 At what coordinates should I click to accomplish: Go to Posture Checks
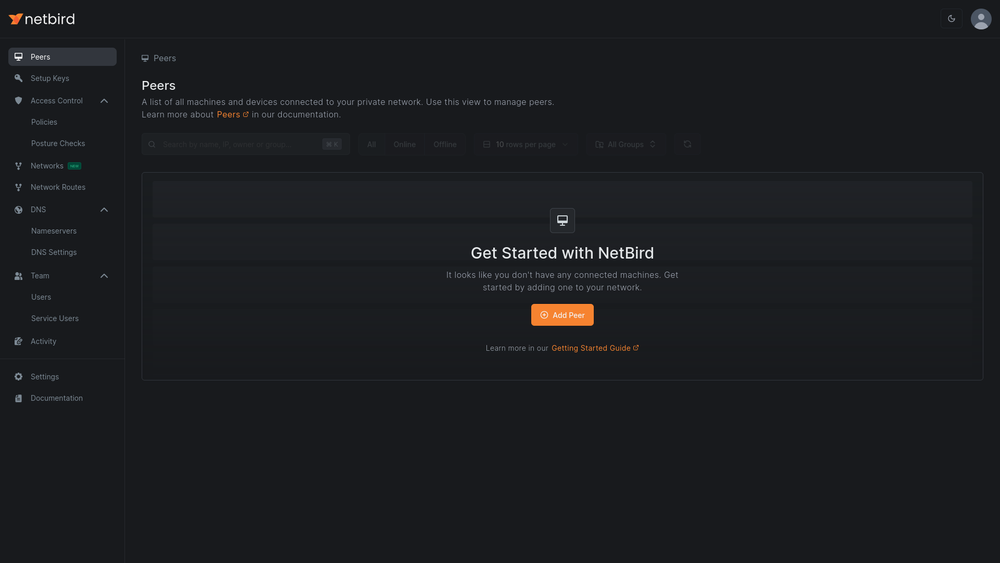(x=58, y=143)
